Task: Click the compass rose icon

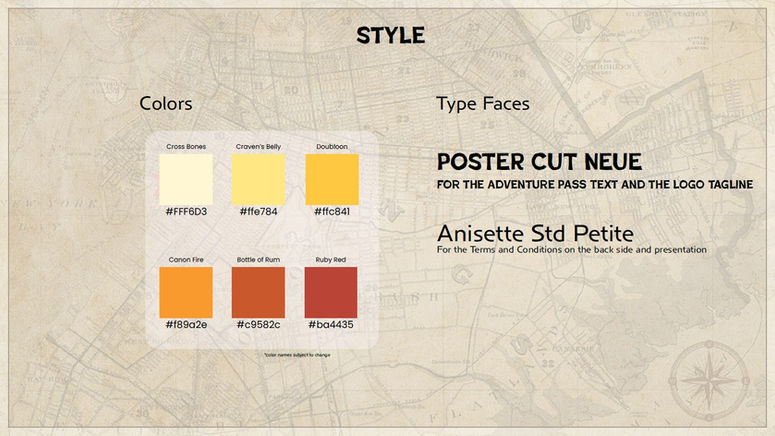Action: [709, 380]
